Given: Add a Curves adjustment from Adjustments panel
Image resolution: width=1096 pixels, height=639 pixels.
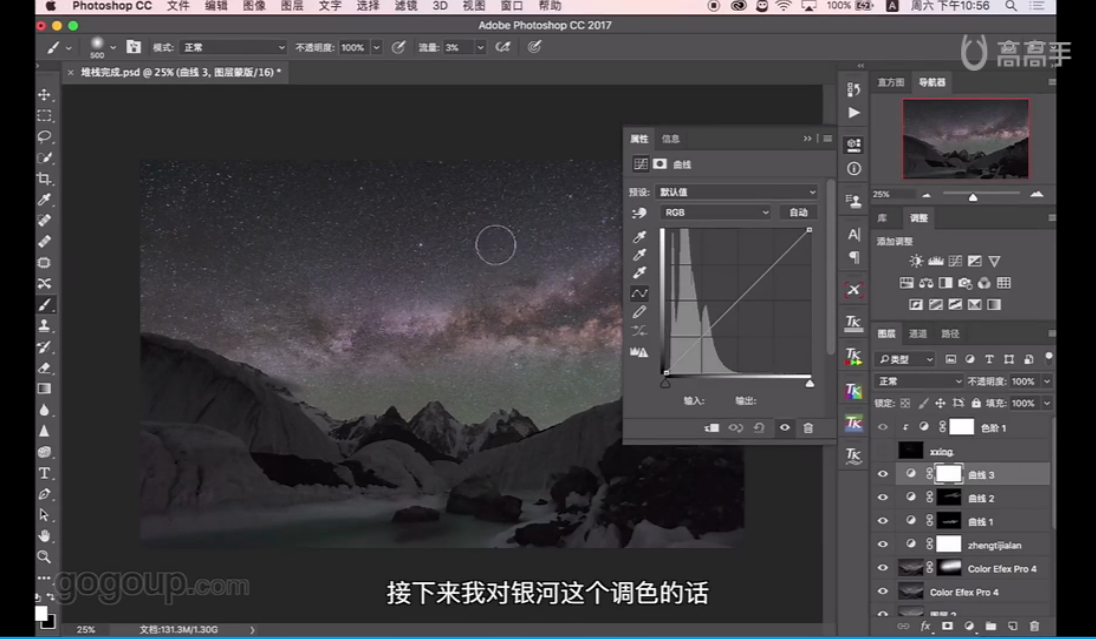Looking at the screenshot, I should click(x=956, y=261).
